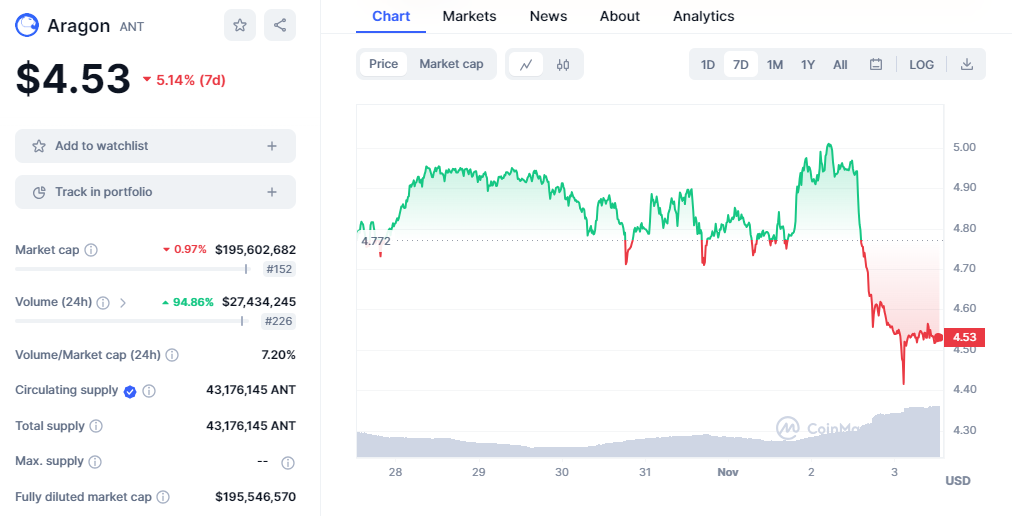The height and width of the screenshot is (516, 1012).
Task: Open Circulating supply info icon
Action: (x=149, y=391)
